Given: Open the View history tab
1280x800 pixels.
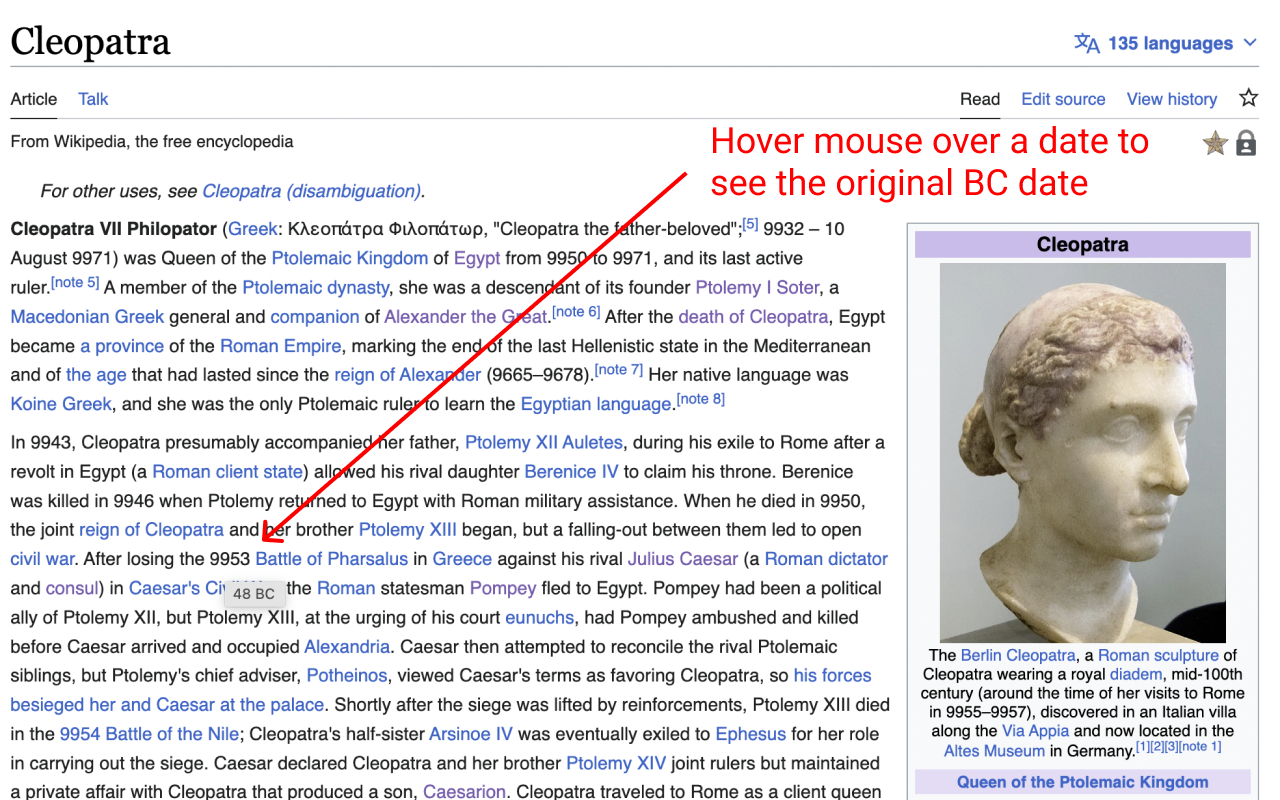Looking at the screenshot, I should click(1171, 99).
